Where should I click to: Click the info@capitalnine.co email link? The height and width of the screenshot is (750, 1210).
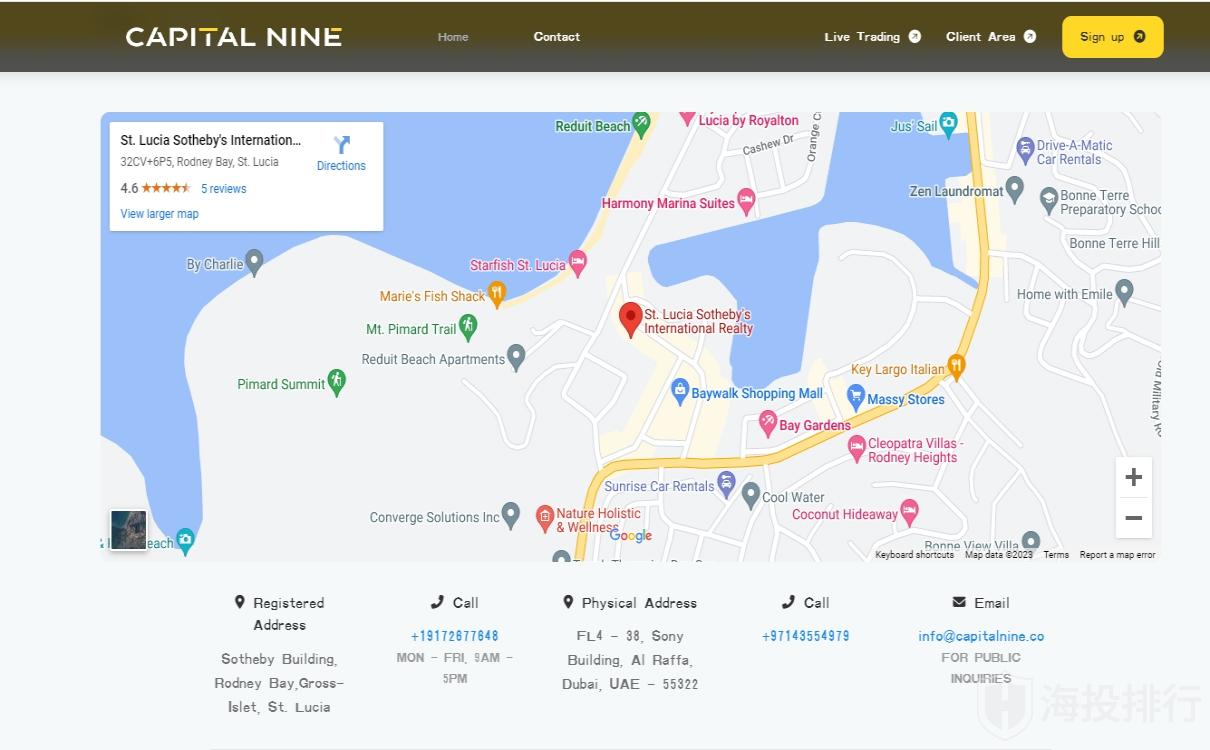981,636
